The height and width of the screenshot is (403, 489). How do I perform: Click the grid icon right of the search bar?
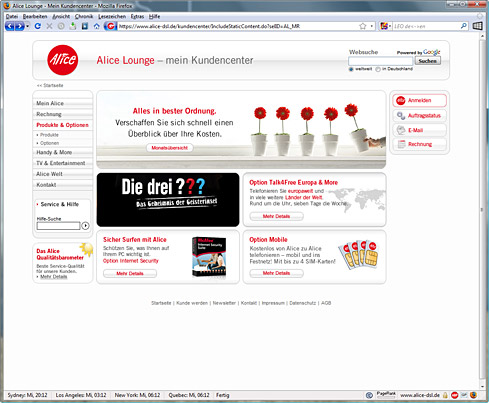(x=477, y=26)
